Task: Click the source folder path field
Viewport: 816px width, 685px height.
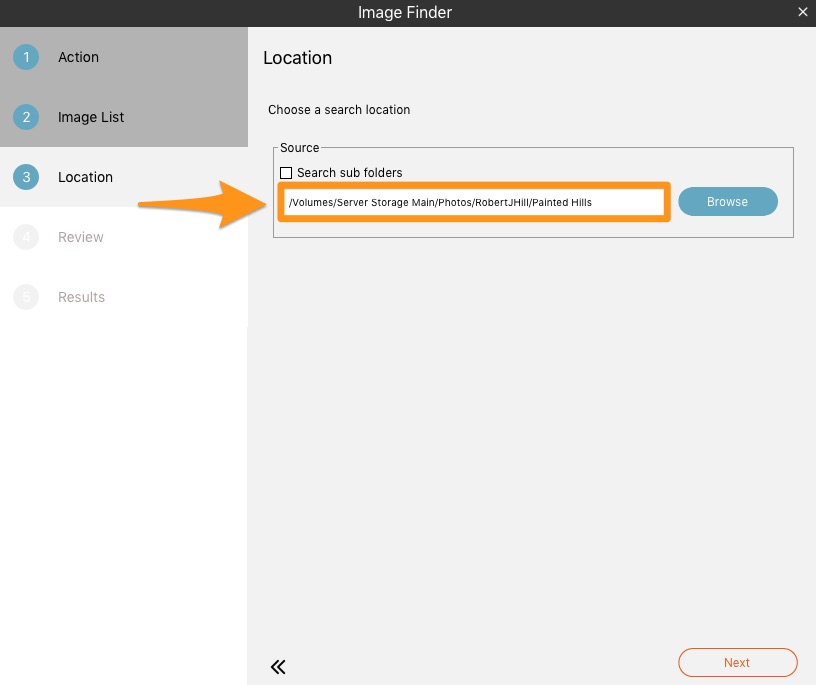Action: (474, 202)
